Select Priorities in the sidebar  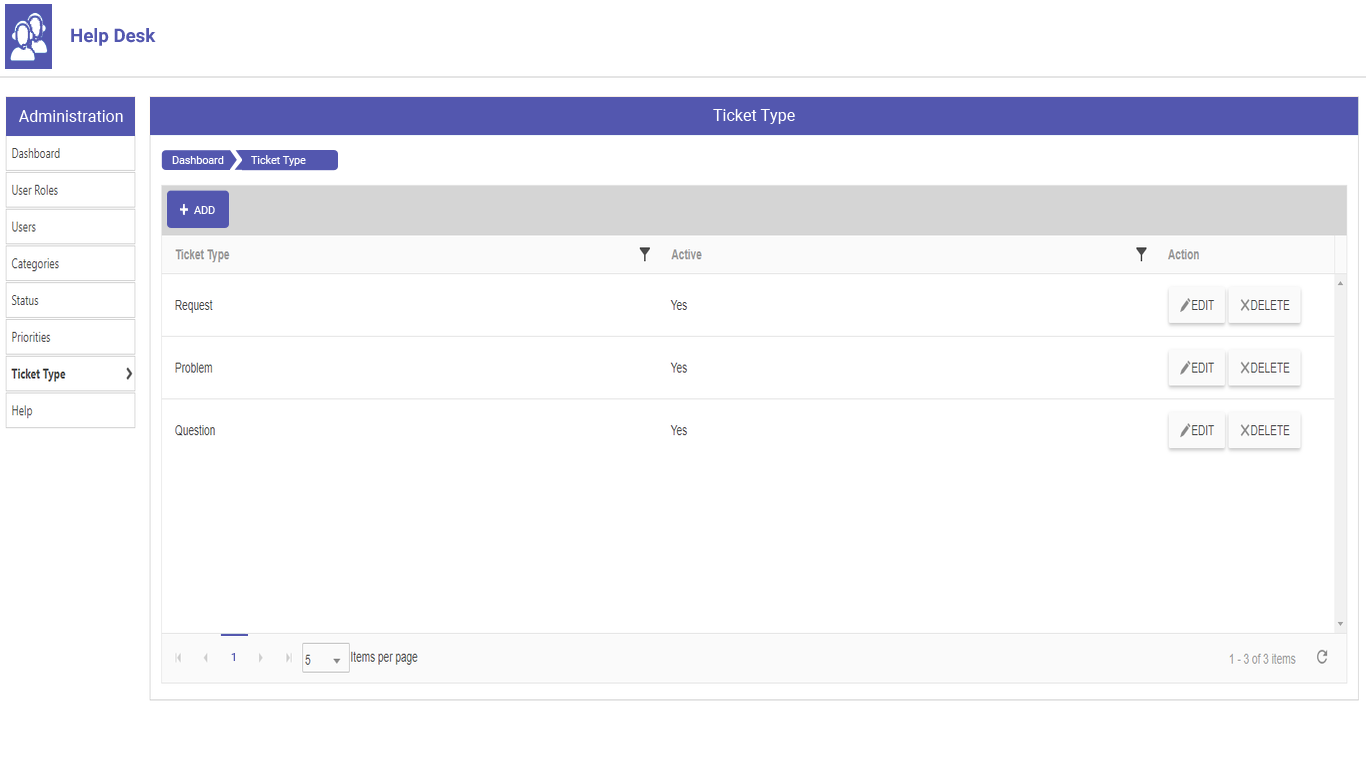coord(70,337)
